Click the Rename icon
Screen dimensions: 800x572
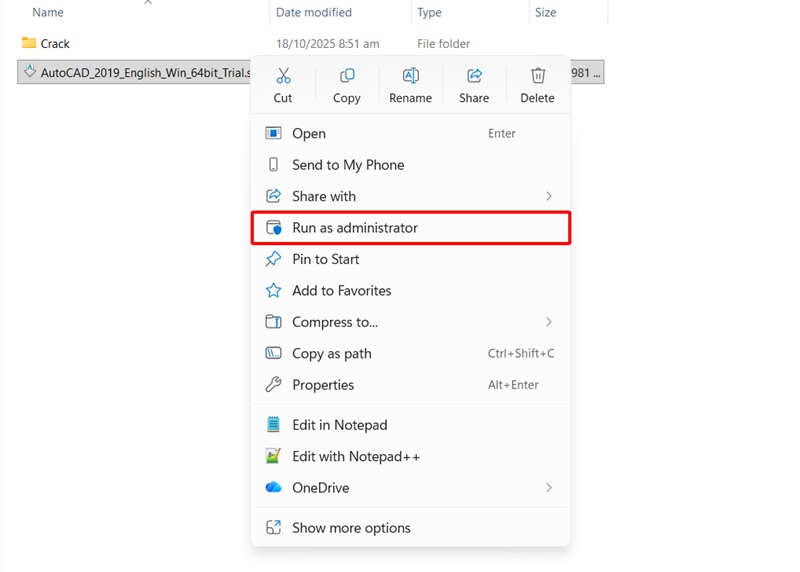click(411, 76)
